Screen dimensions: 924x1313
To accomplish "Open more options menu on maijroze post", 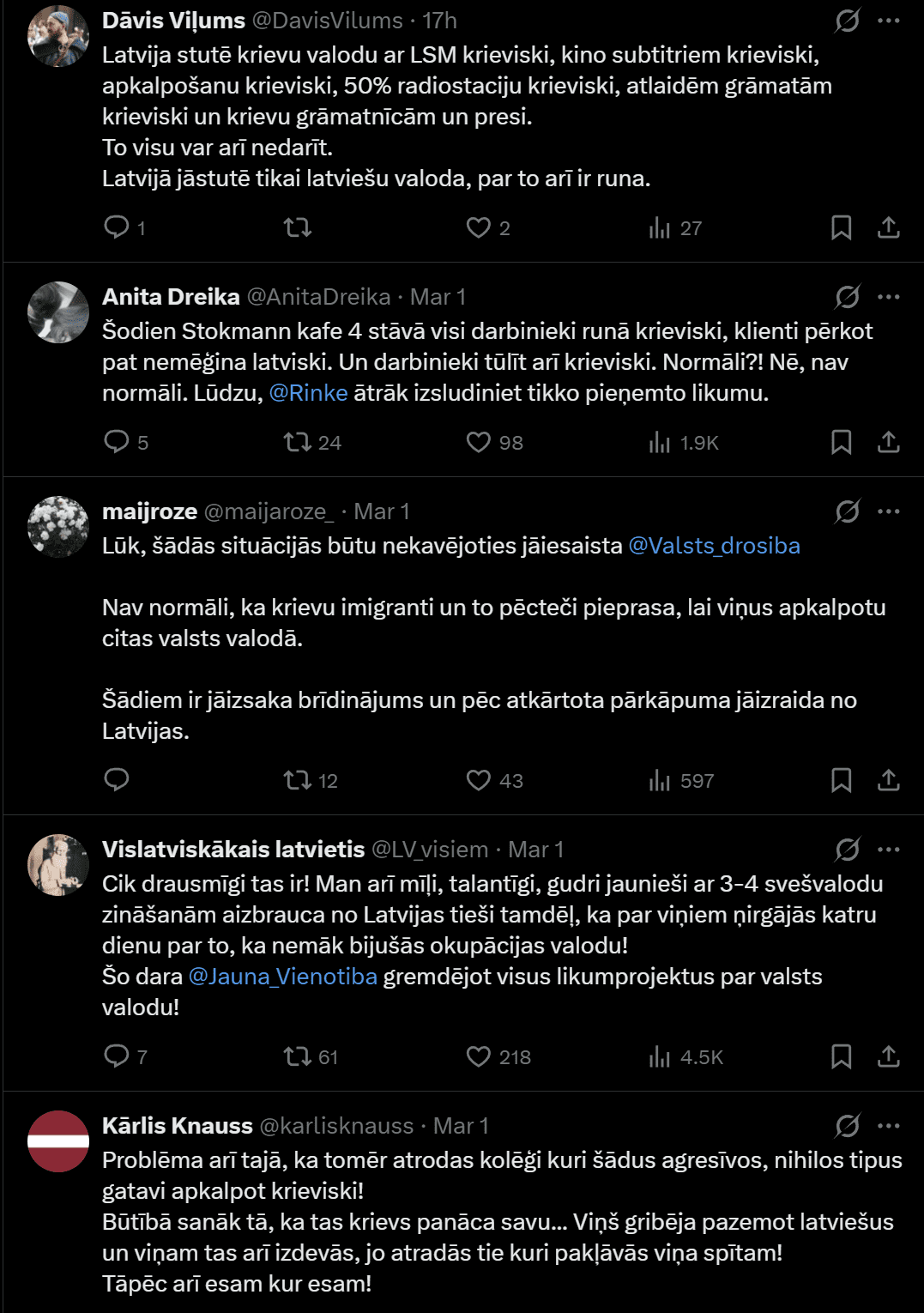I will tap(888, 511).
